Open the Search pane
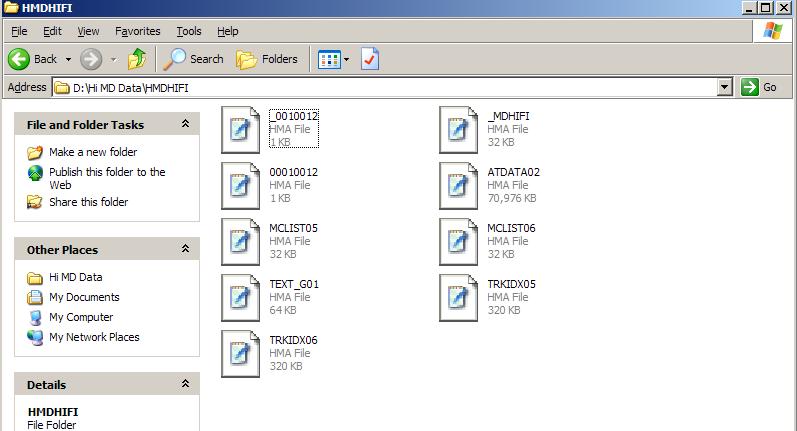This screenshot has width=797, height=431. [193, 59]
